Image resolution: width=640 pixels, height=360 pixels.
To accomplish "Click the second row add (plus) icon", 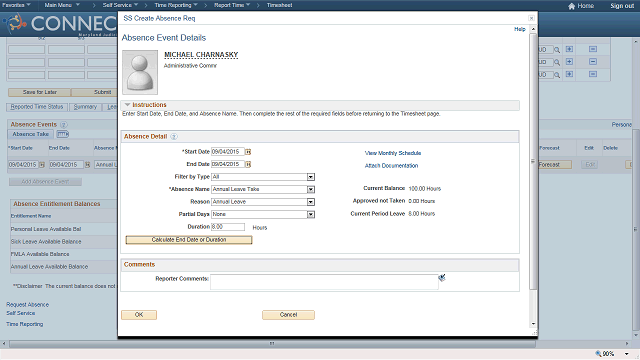I will 569,62.
